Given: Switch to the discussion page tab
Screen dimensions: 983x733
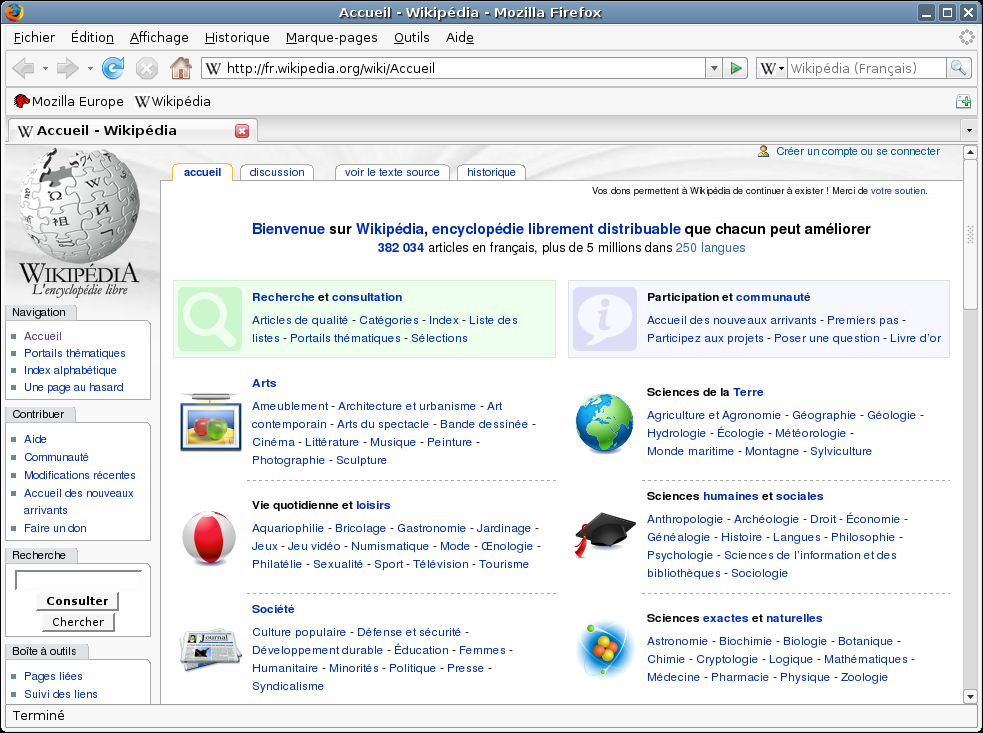Looking at the screenshot, I should click(276, 172).
